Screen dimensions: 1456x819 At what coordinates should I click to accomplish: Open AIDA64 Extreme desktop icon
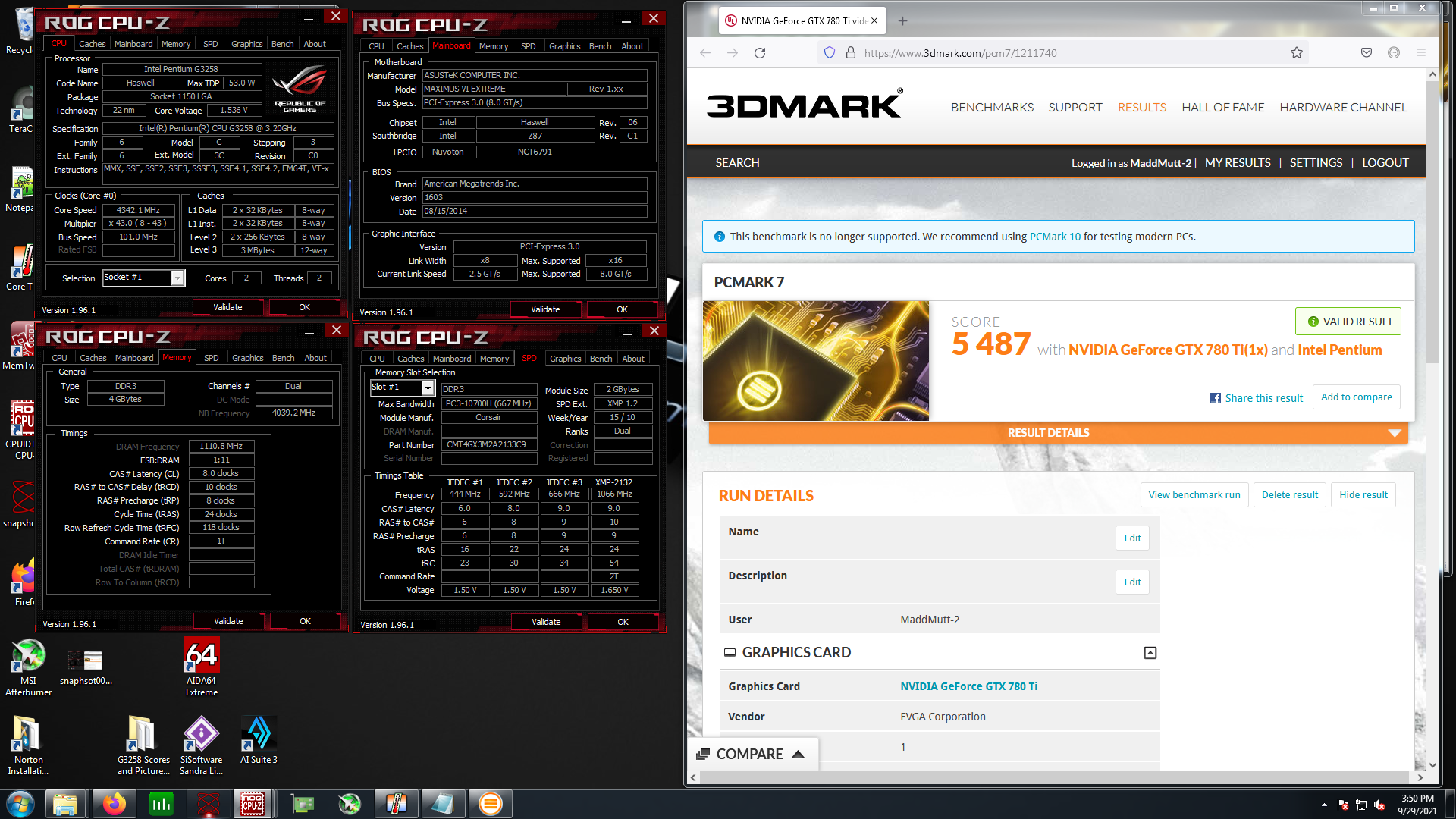point(202,667)
